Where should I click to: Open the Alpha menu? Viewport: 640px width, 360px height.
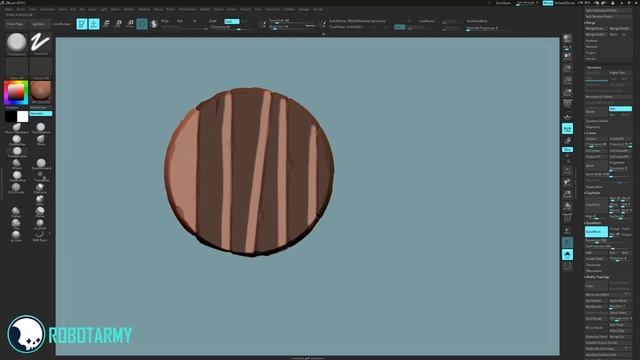(9, 9)
